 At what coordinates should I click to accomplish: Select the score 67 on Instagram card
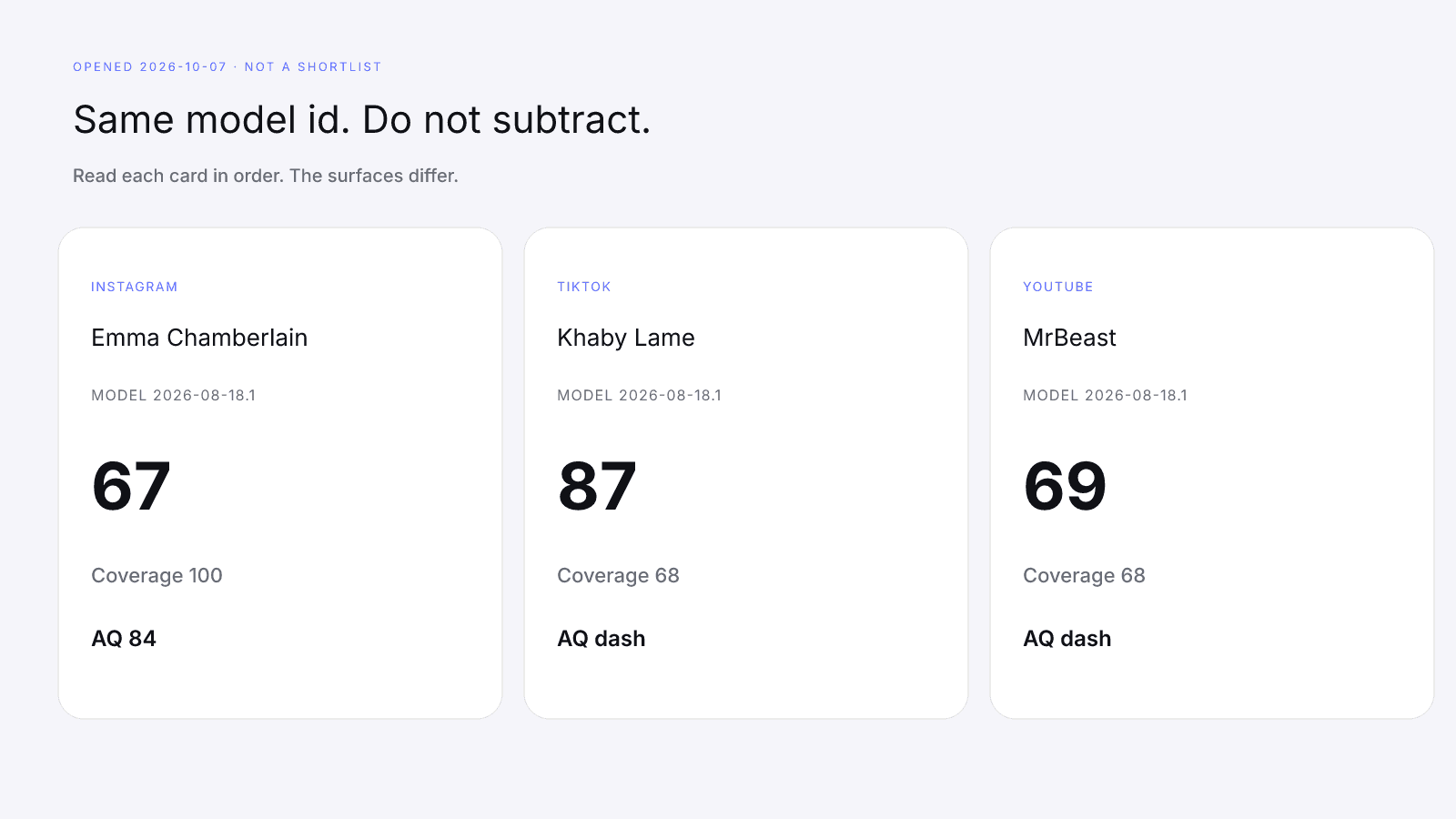point(131,486)
